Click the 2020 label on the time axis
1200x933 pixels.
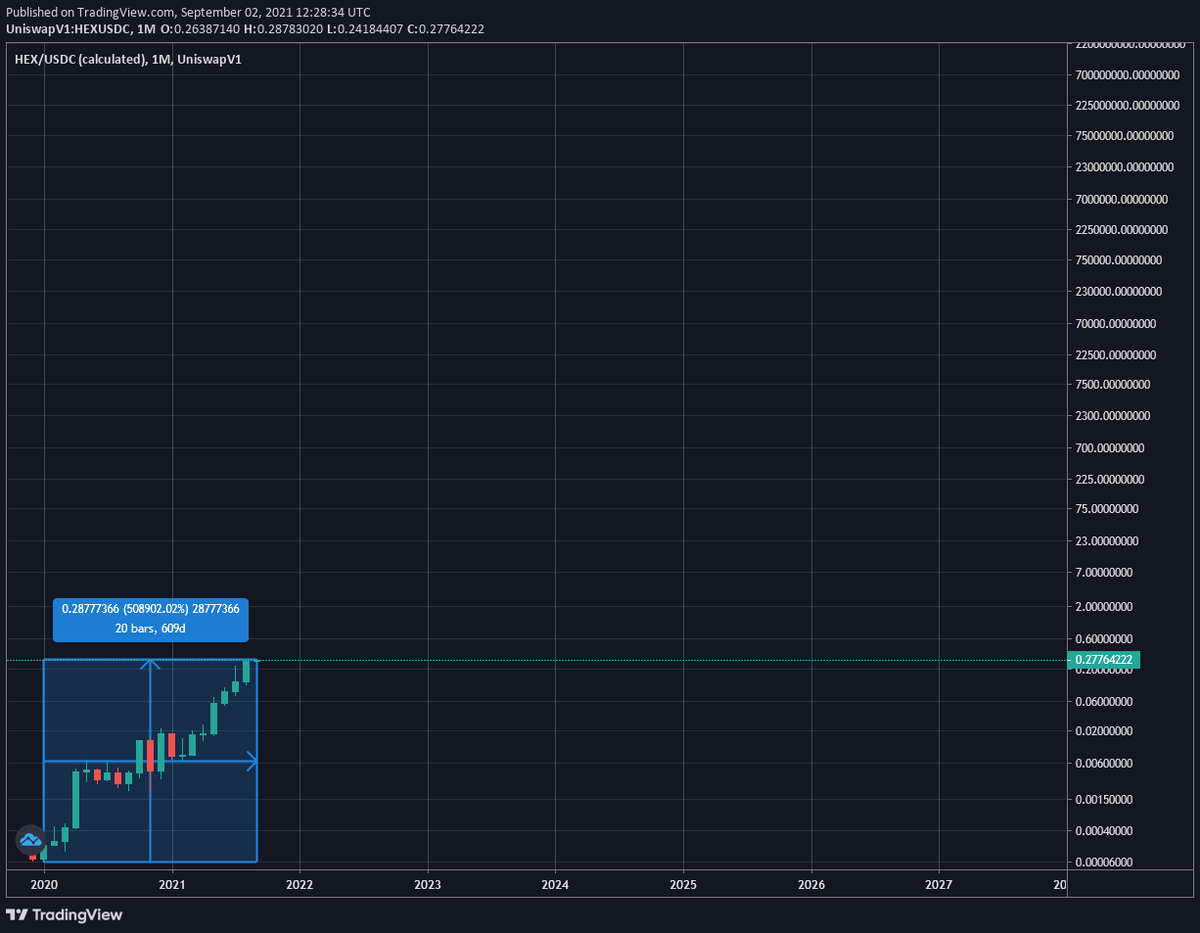[44, 885]
